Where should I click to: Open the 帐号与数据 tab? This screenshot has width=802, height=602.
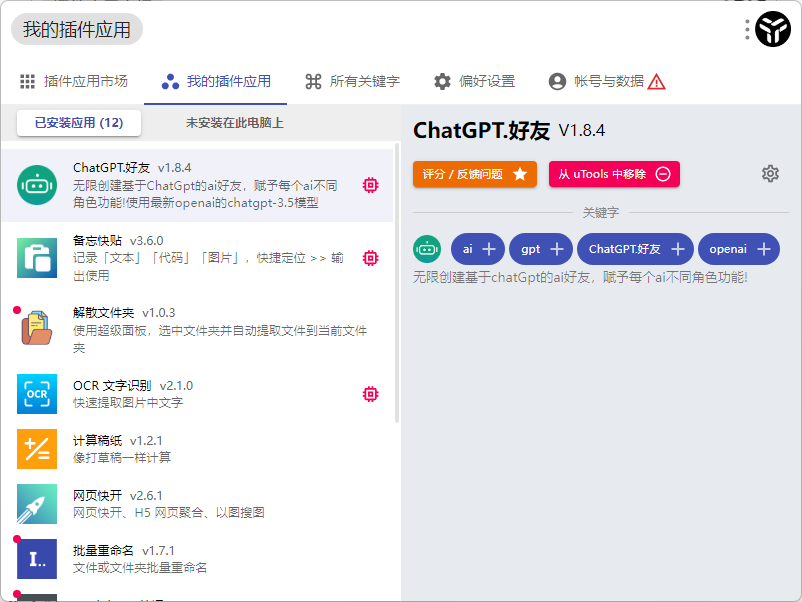pyautogui.click(x=606, y=81)
